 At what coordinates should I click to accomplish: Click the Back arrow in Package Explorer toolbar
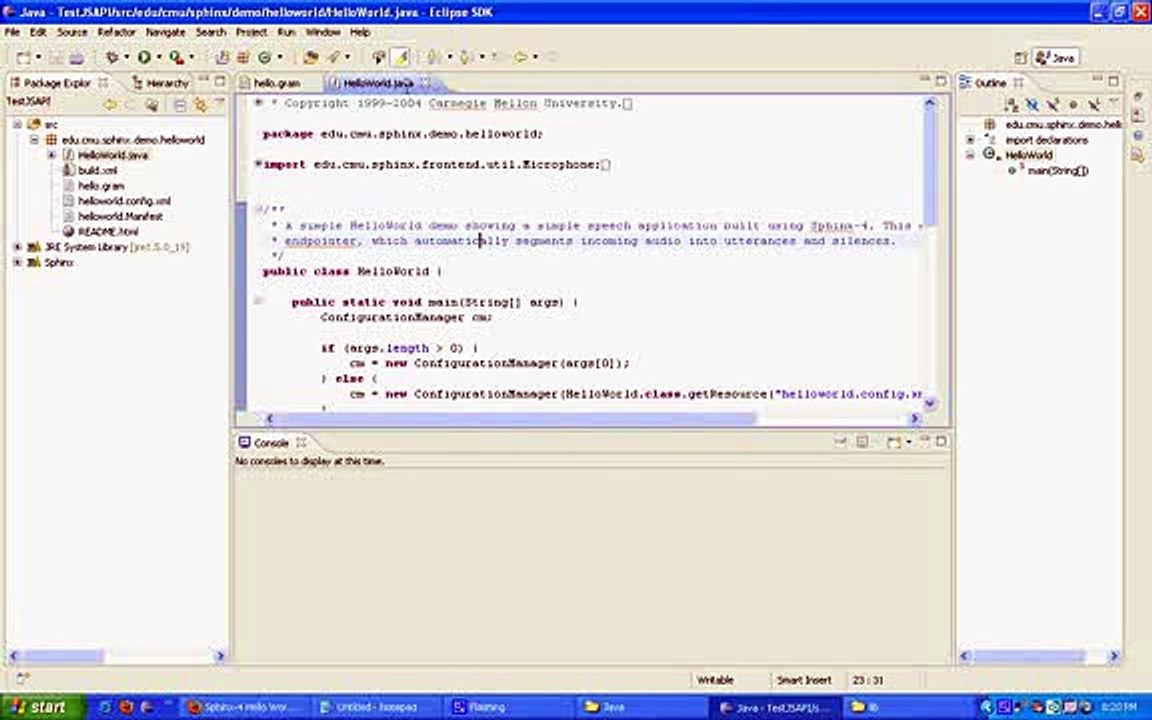110,106
